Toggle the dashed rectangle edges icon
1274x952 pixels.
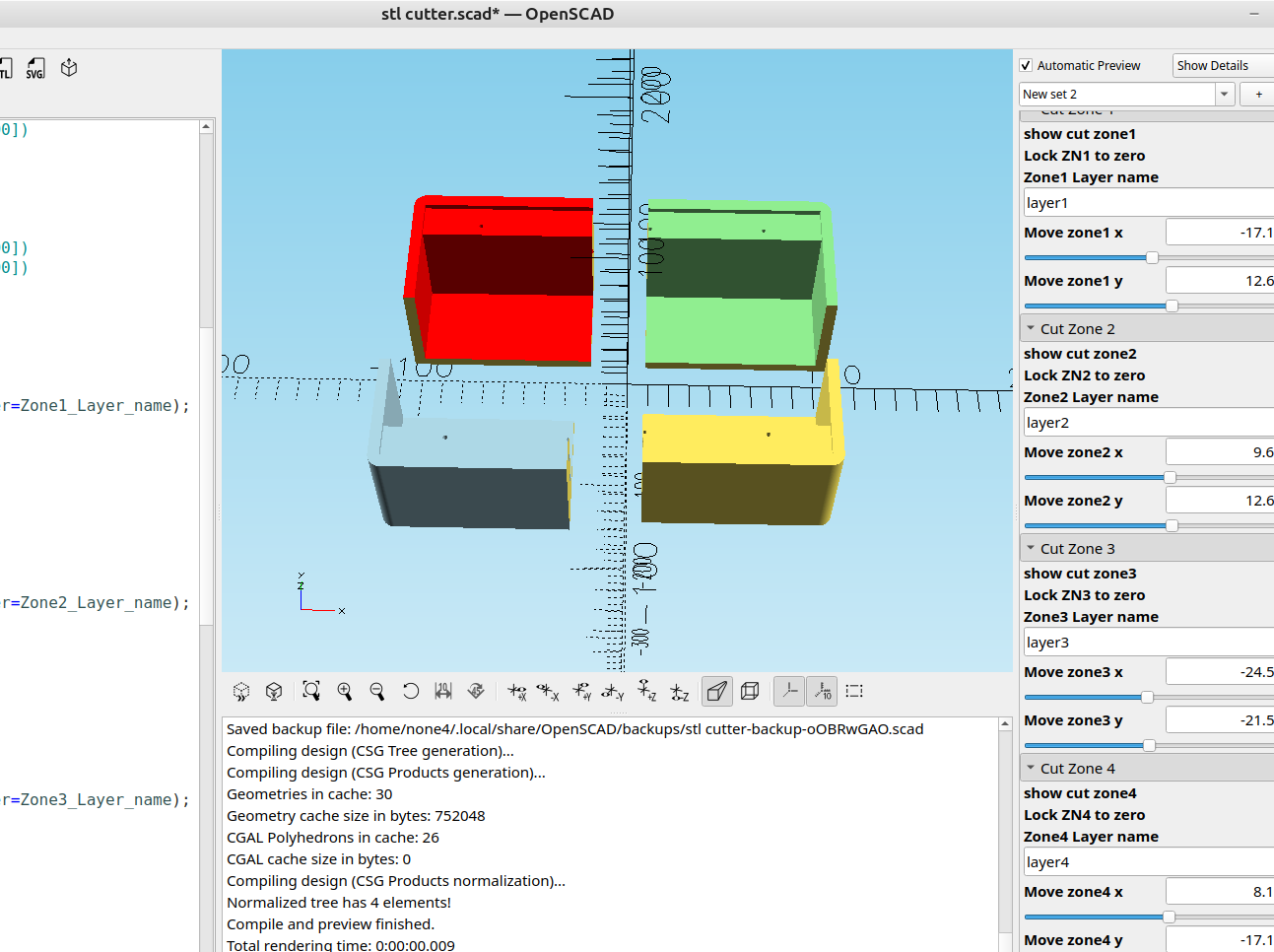(854, 691)
